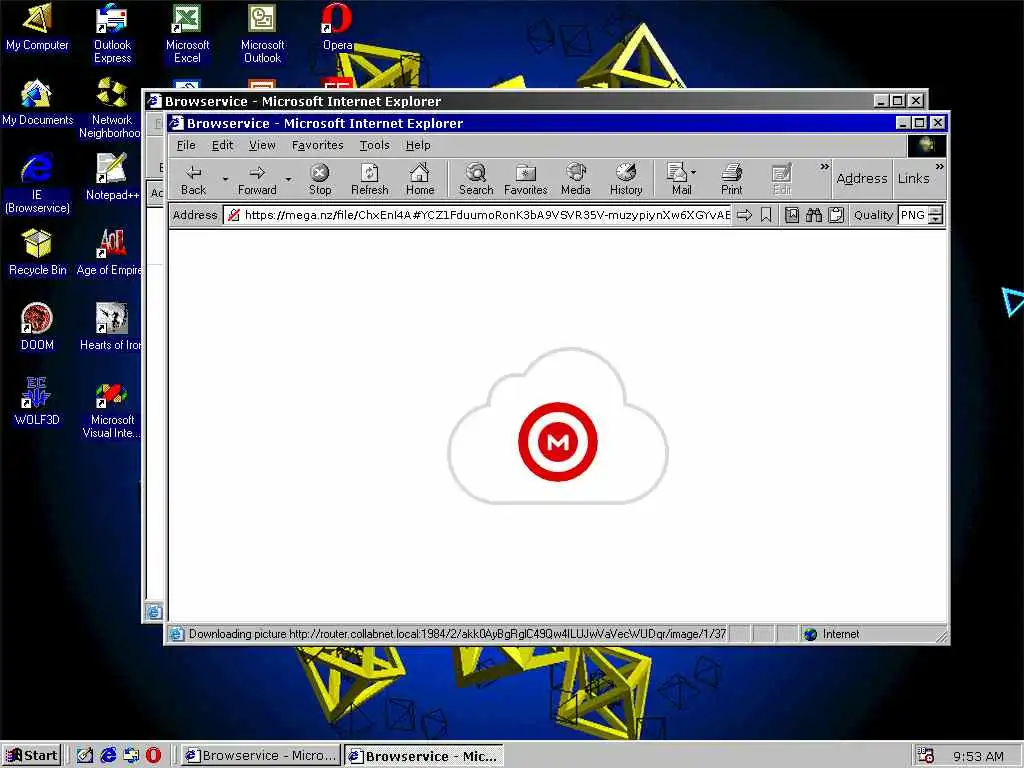The width and height of the screenshot is (1024, 768).
Task: Stop the page loading
Action: 319,180
